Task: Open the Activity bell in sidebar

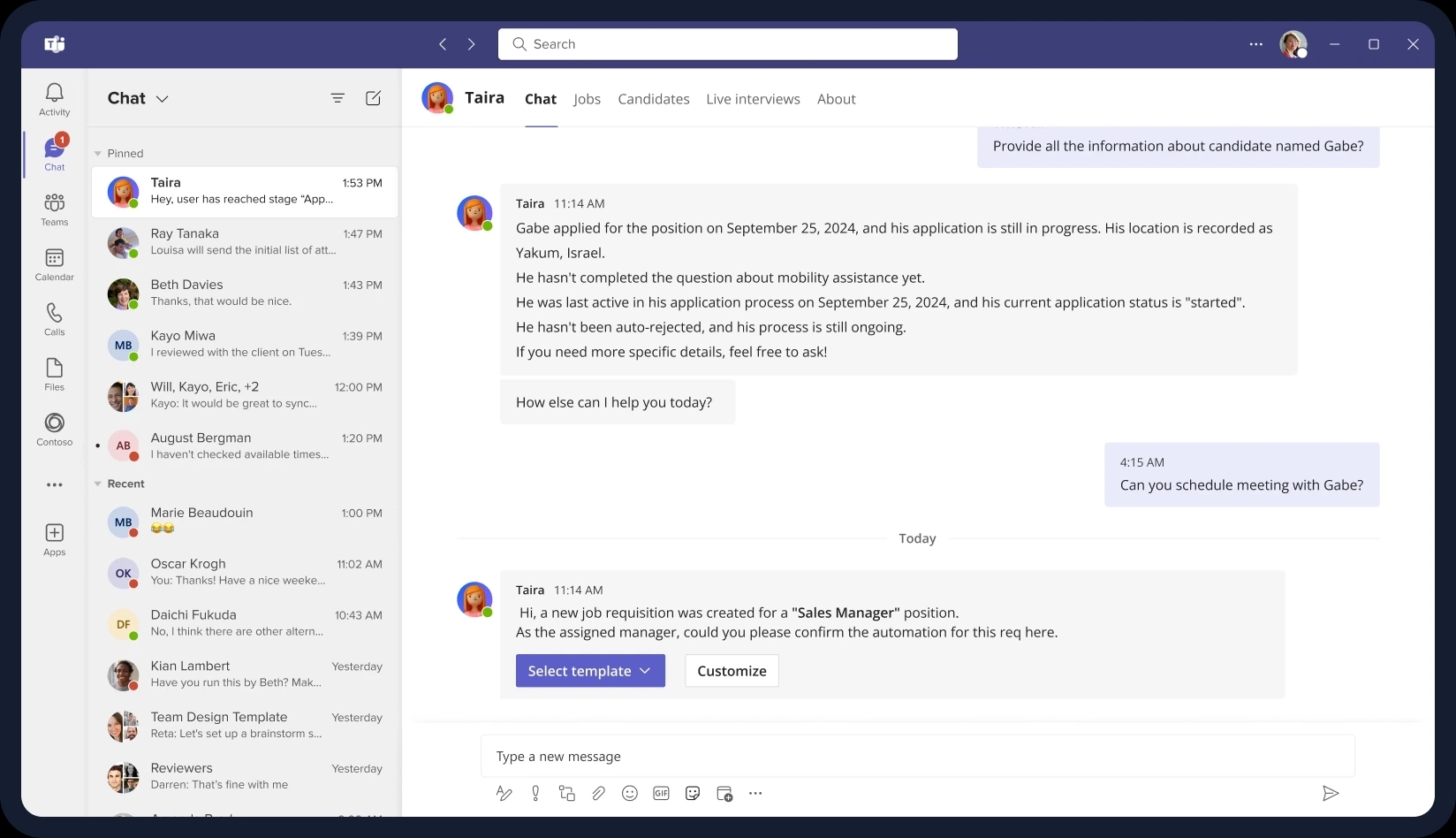Action: click(54, 99)
